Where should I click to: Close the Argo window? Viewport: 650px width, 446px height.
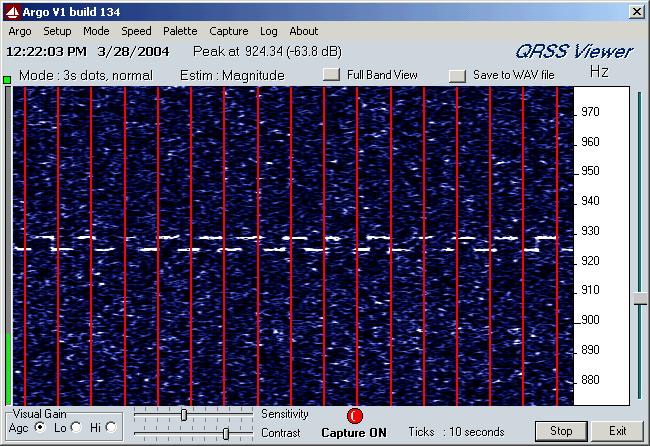636,11
